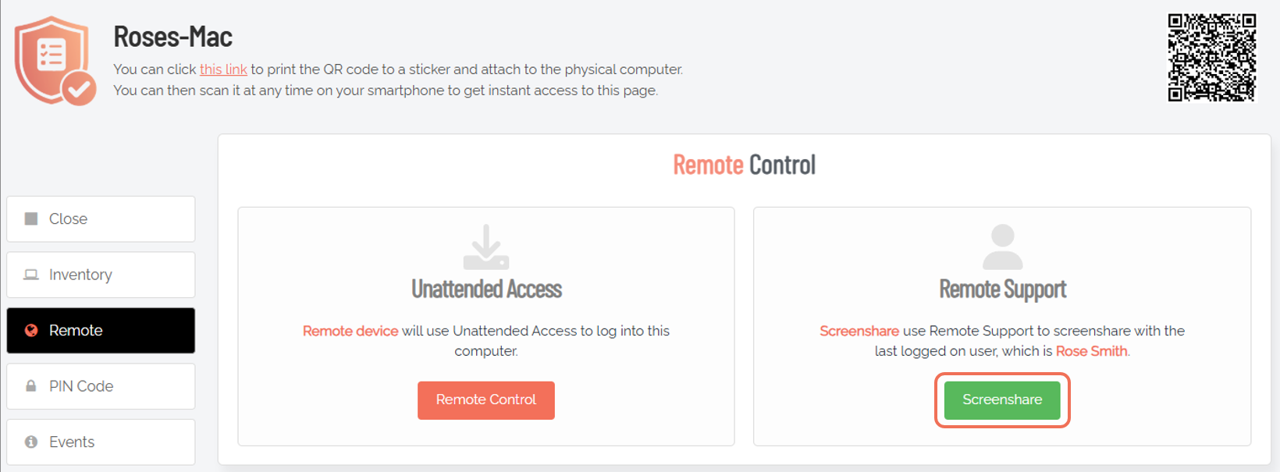This screenshot has height=472, width=1280.
Task: Click the Remote Control panel heading
Action: (744, 165)
